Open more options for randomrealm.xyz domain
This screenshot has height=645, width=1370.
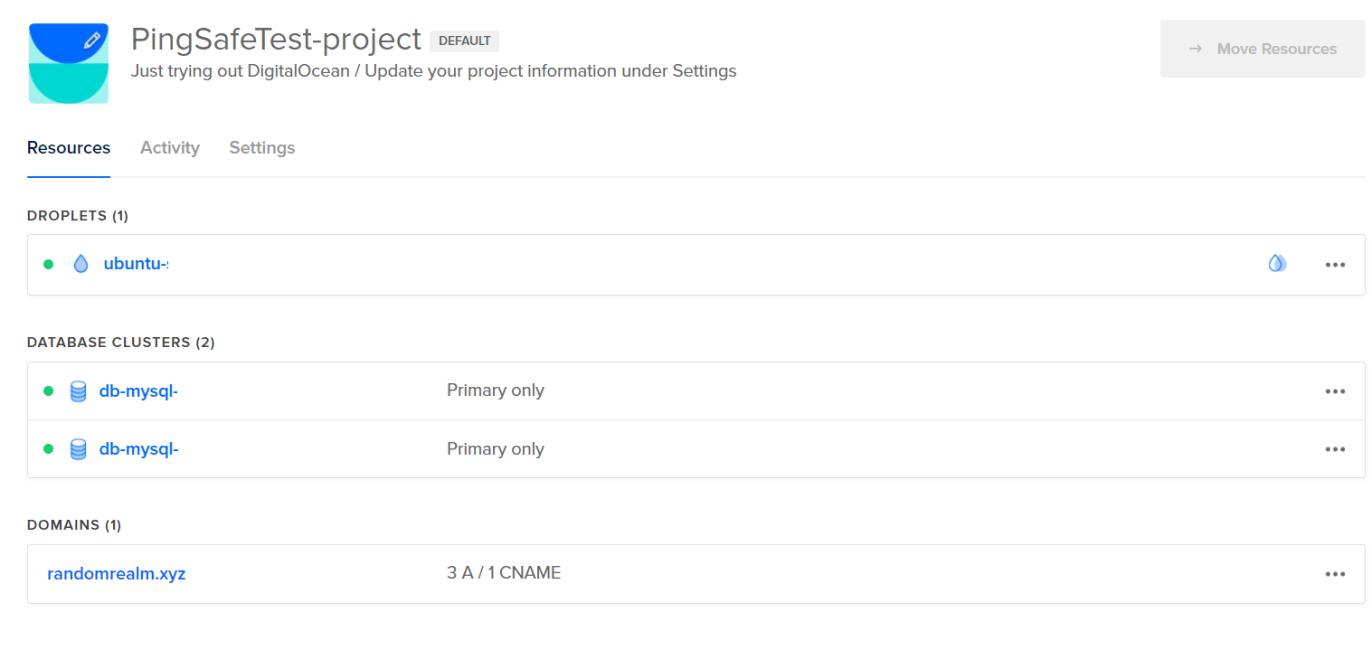[1335, 574]
